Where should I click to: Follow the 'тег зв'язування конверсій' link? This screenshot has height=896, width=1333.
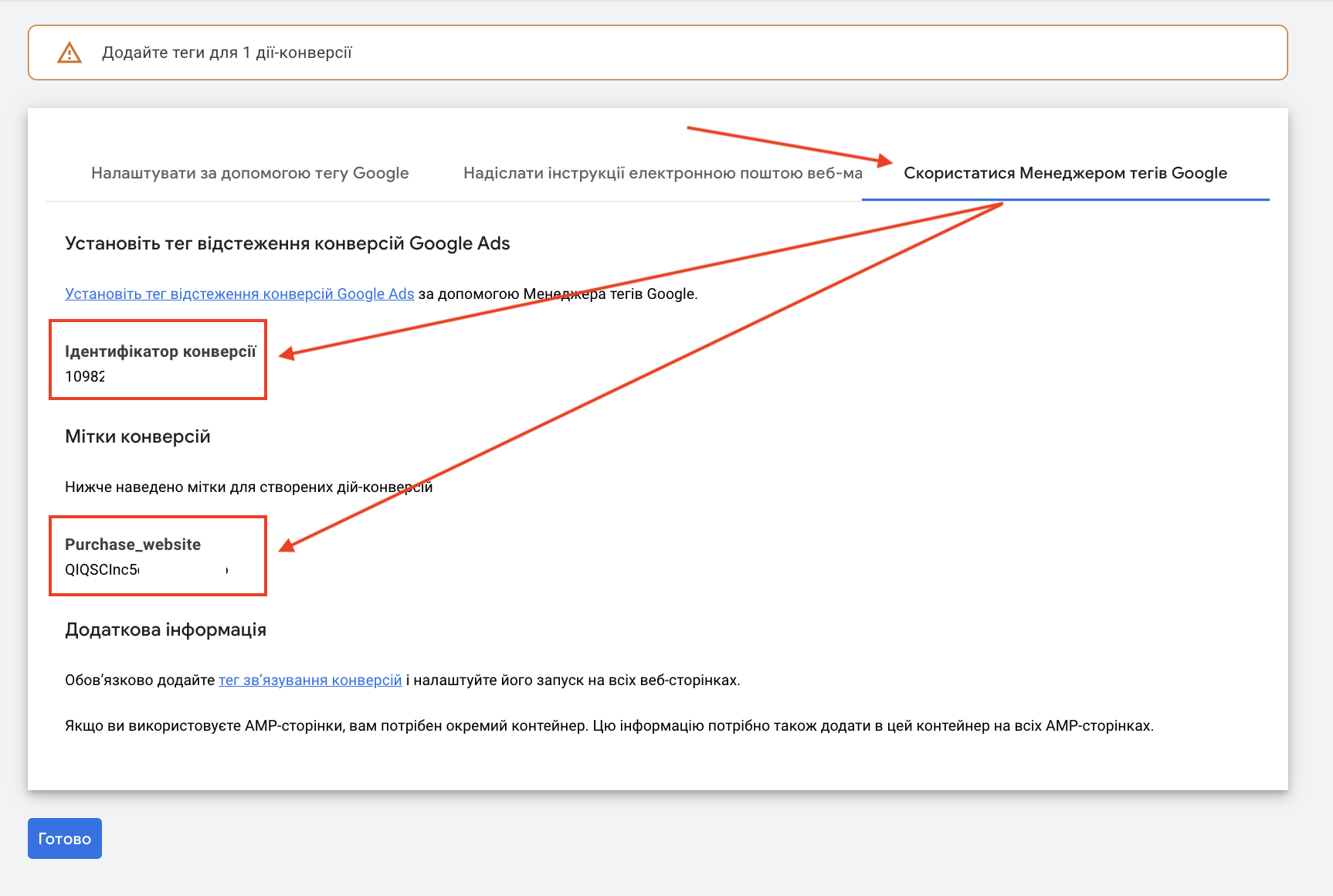click(x=310, y=680)
